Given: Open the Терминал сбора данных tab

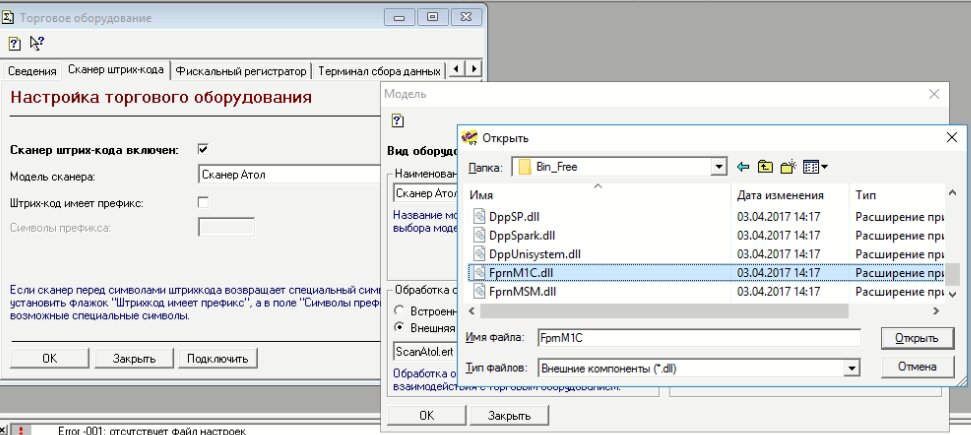Looking at the screenshot, I should coord(379,71).
